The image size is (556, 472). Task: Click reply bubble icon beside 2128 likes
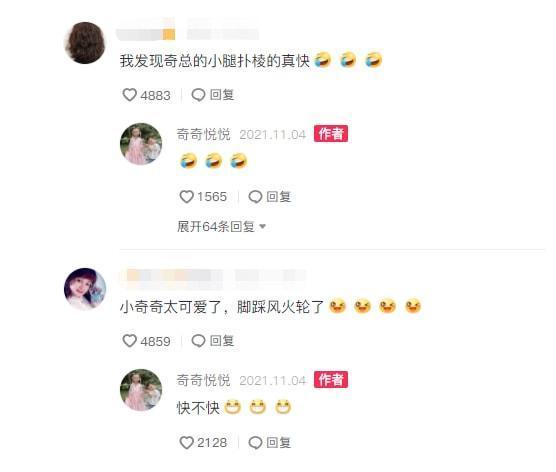tap(255, 443)
